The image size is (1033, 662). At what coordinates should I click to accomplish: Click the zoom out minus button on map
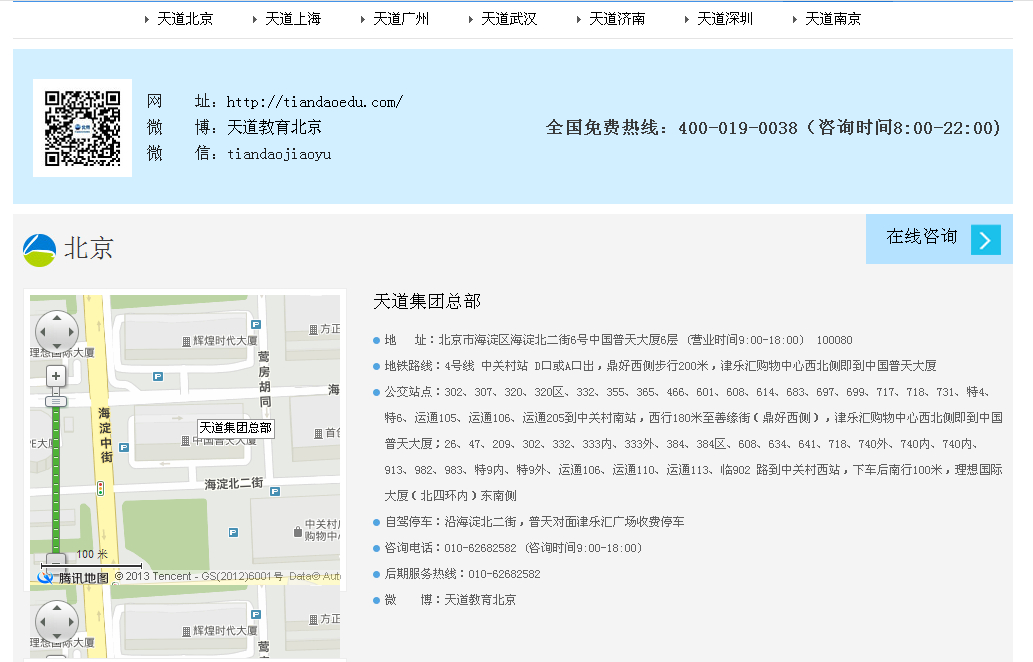tap(56, 562)
